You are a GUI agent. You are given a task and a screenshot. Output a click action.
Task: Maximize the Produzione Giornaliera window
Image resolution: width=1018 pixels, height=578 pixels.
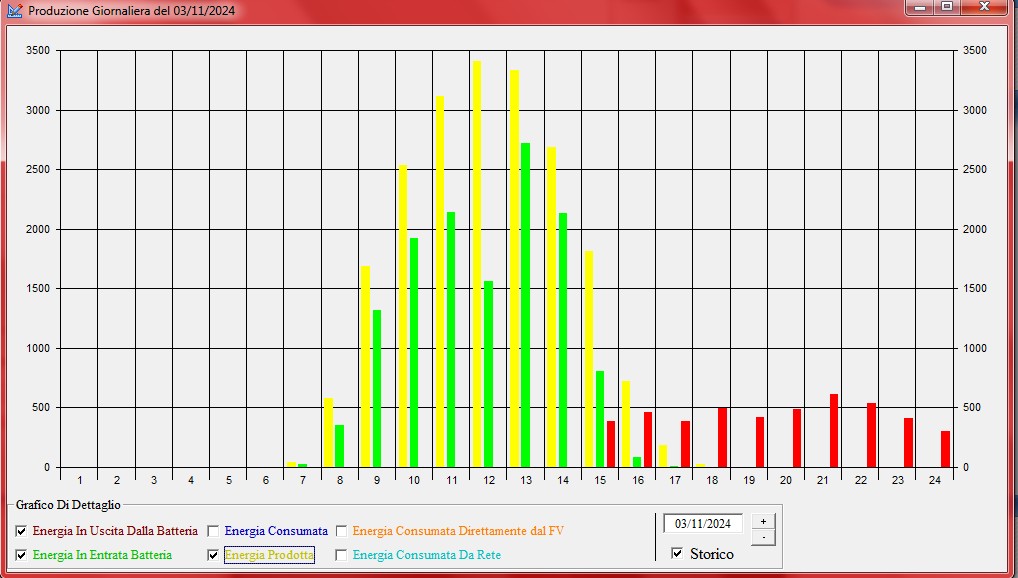point(946,7)
